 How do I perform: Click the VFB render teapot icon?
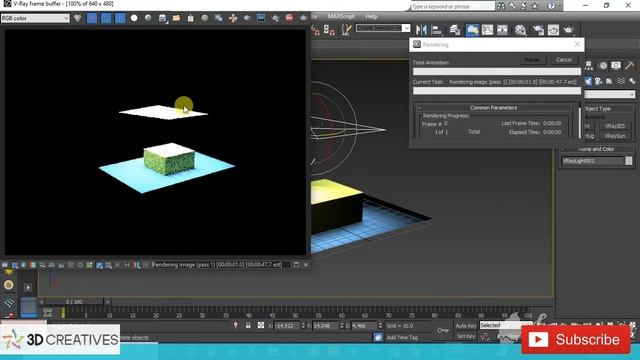[303, 18]
